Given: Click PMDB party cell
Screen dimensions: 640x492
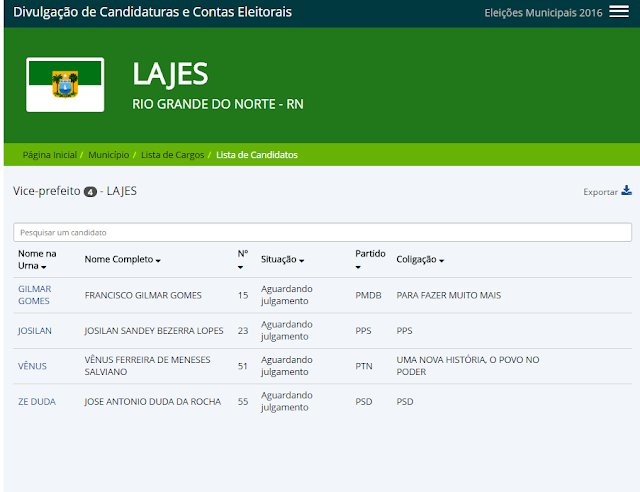Looking at the screenshot, I should [368, 295].
